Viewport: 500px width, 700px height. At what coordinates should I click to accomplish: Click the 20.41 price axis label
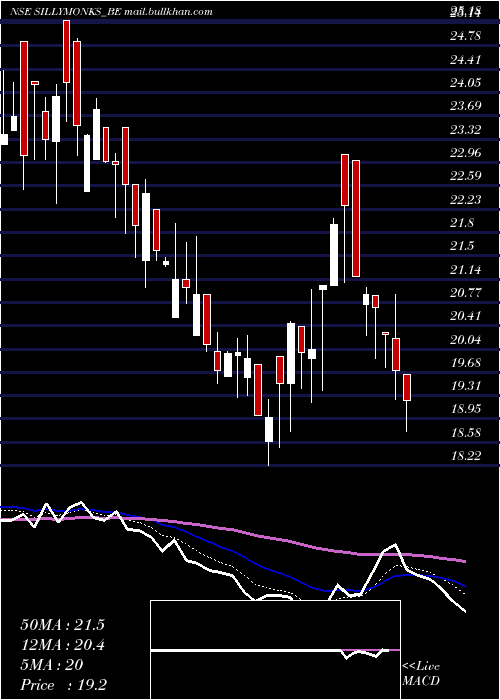click(x=466, y=316)
